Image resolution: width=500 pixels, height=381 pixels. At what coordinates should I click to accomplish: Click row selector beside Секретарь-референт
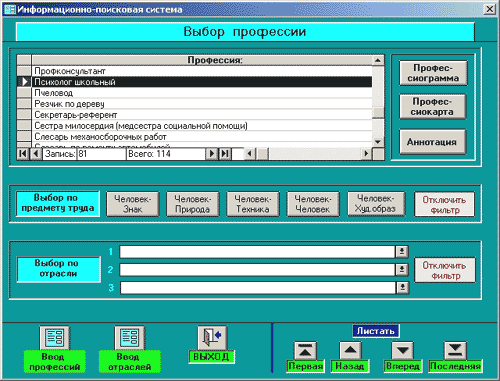click(24, 115)
